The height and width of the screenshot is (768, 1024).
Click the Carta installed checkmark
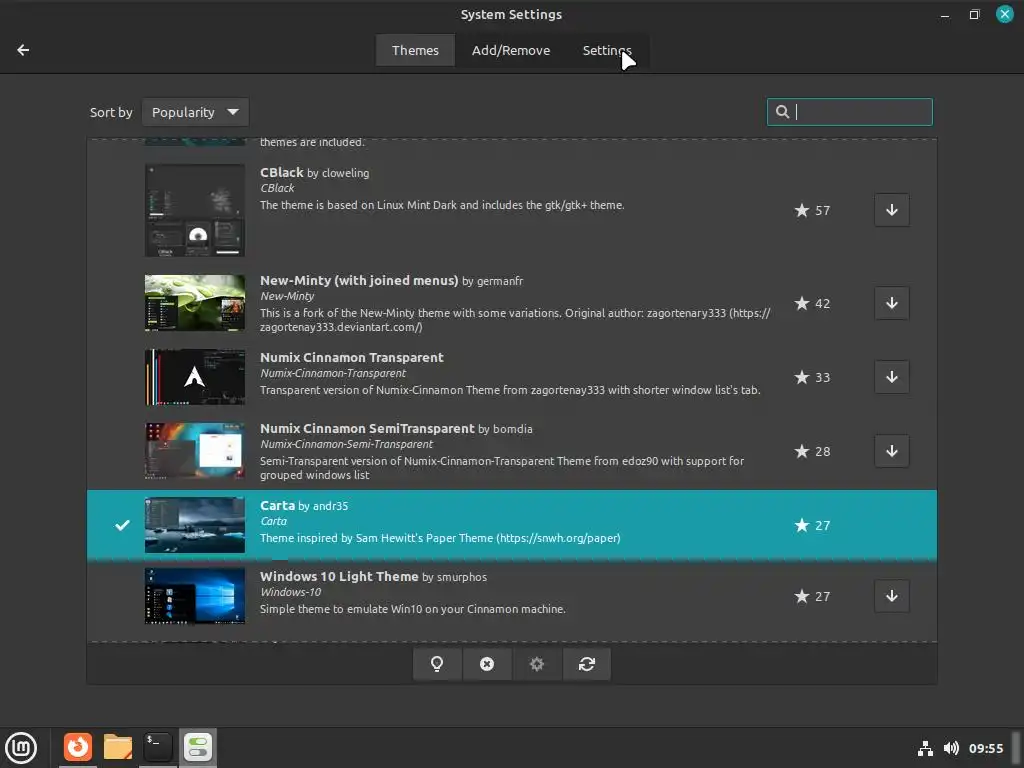click(x=122, y=525)
